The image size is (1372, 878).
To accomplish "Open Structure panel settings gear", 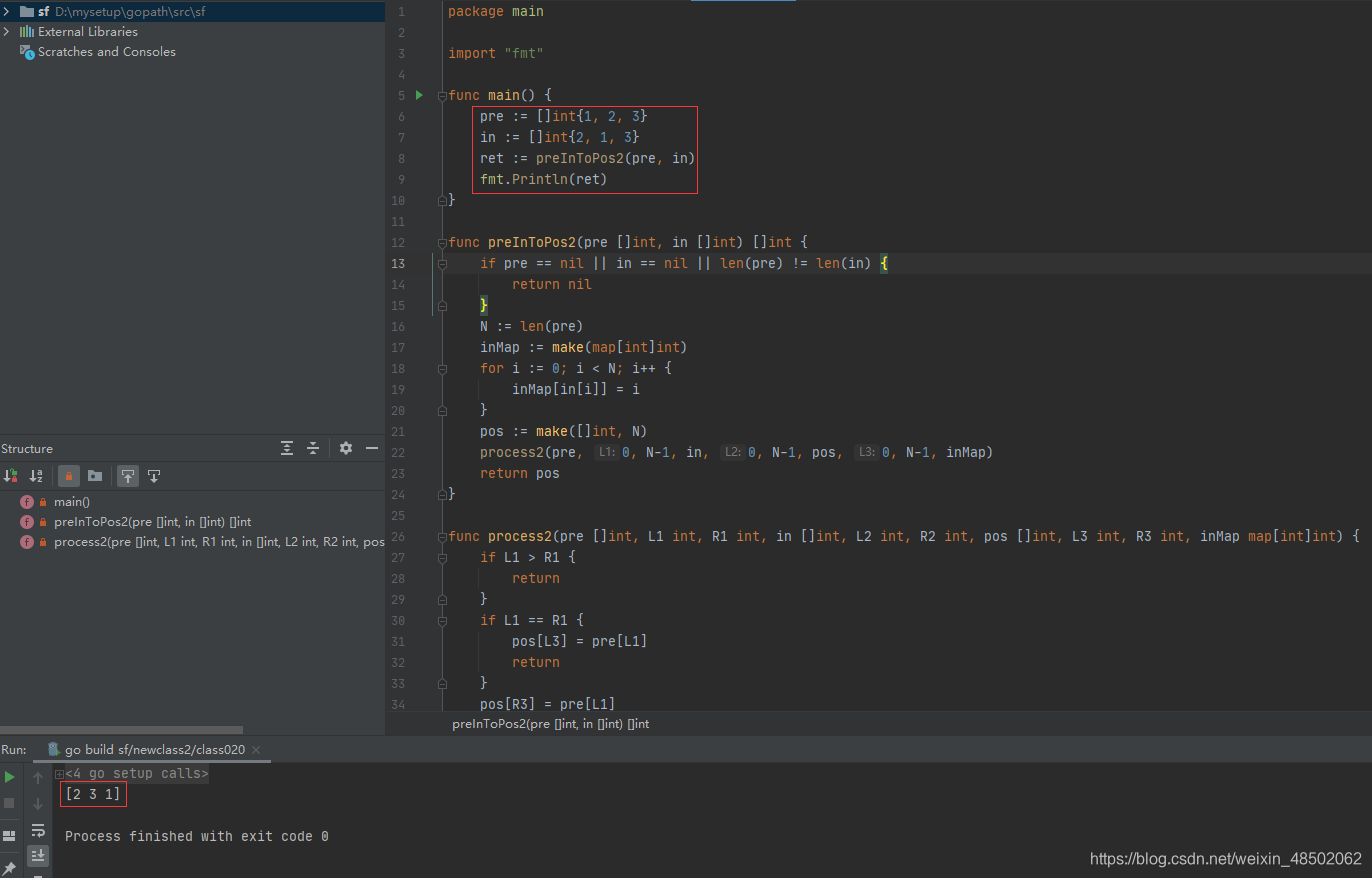I will point(346,448).
